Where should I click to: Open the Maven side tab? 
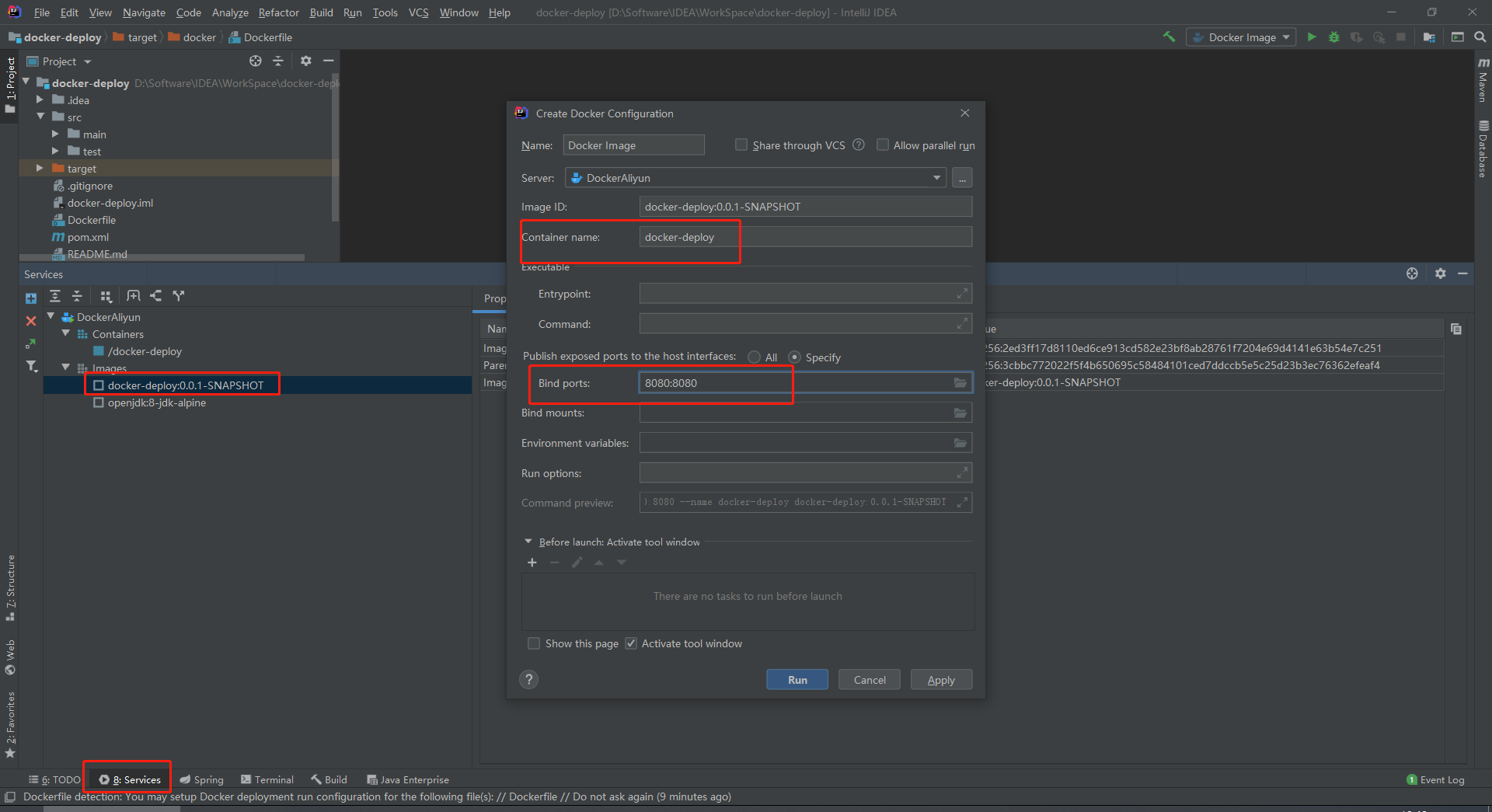pos(1483,80)
